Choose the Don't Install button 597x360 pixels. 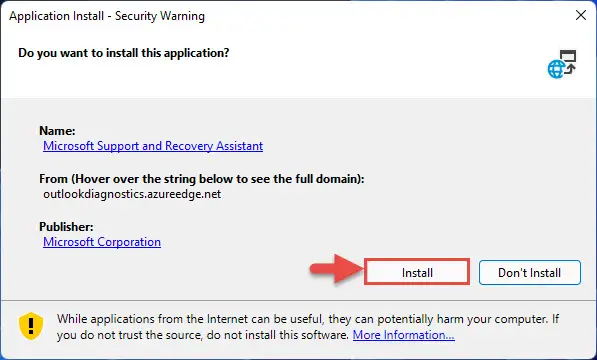click(x=530, y=272)
